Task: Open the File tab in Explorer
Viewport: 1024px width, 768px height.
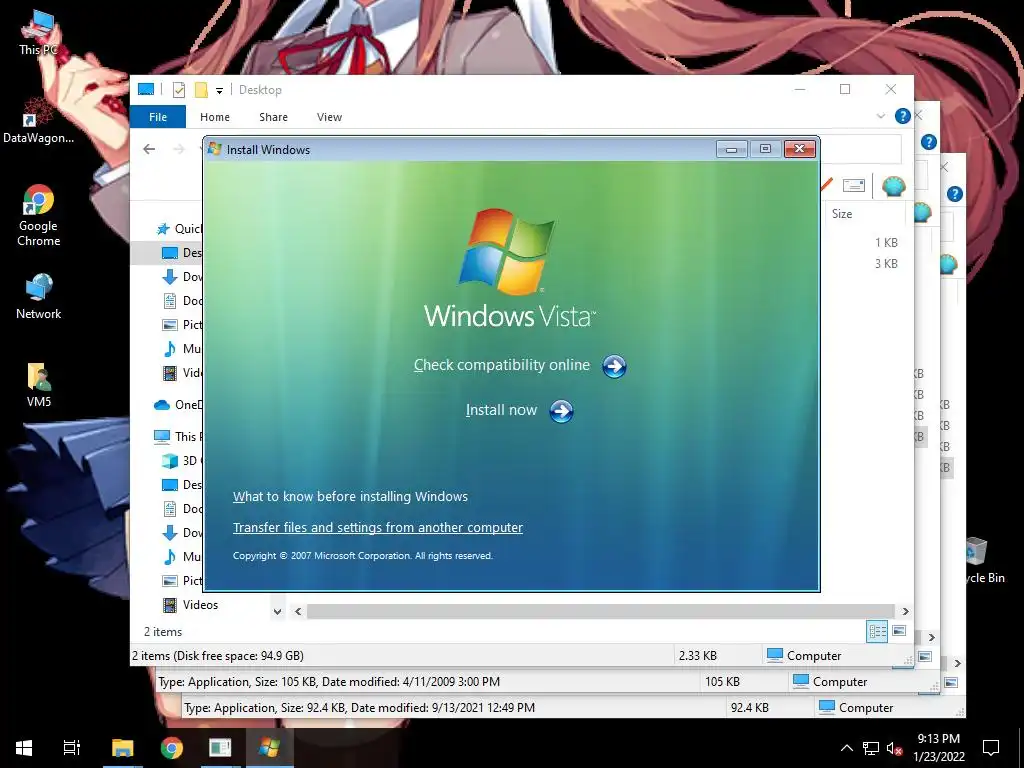Action: tap(158, 117)
